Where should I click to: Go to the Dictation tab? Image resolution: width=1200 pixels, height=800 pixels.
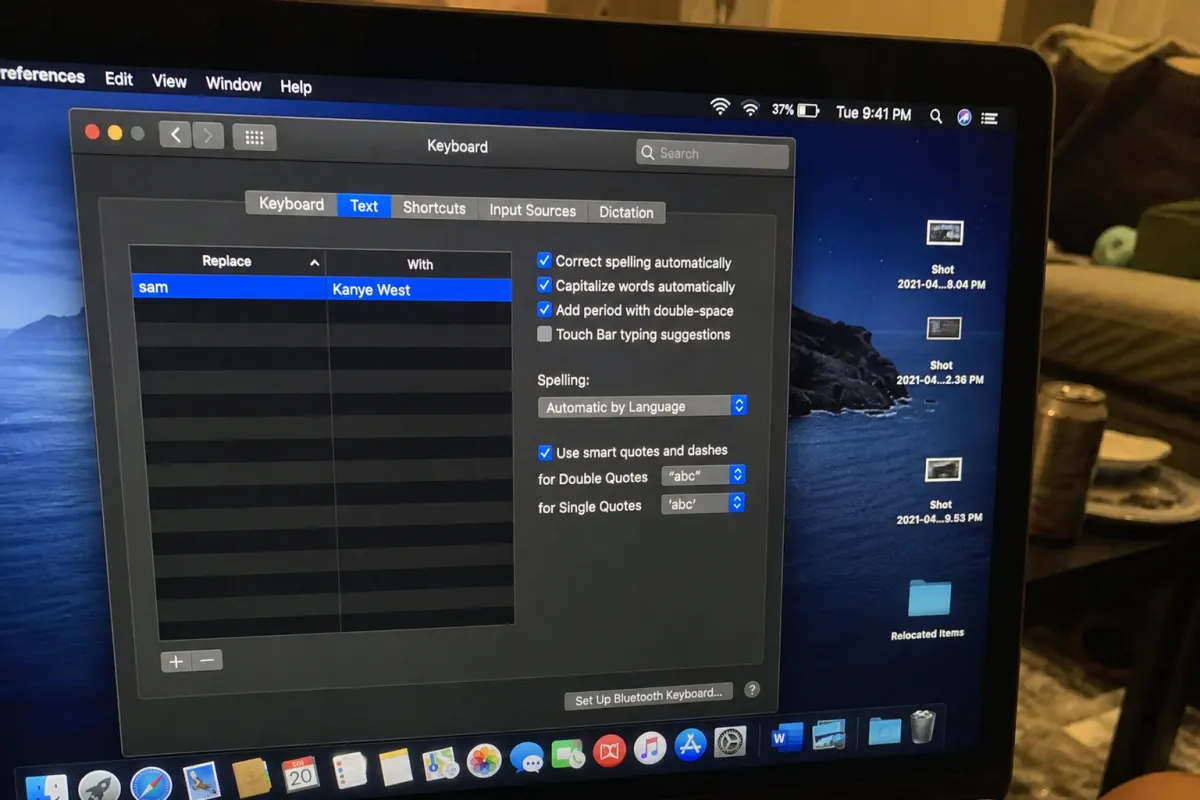626,212
